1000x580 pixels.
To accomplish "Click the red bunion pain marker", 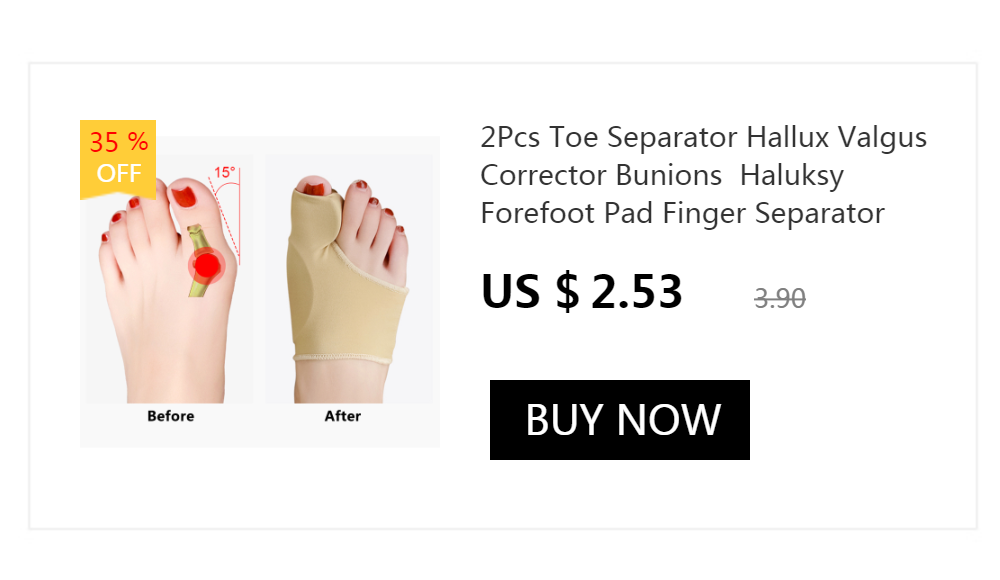I will pyautogui.click(x=206, y=265).
